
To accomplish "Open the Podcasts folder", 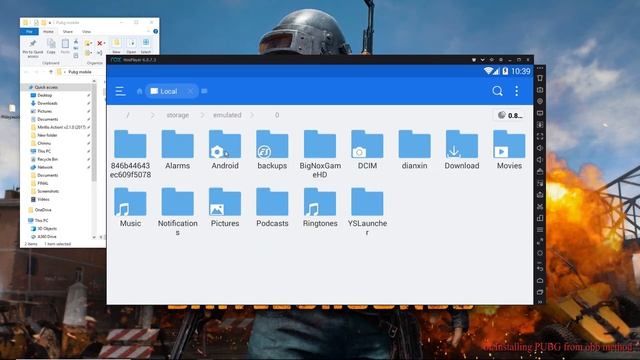I will click(x=272, y=207).
